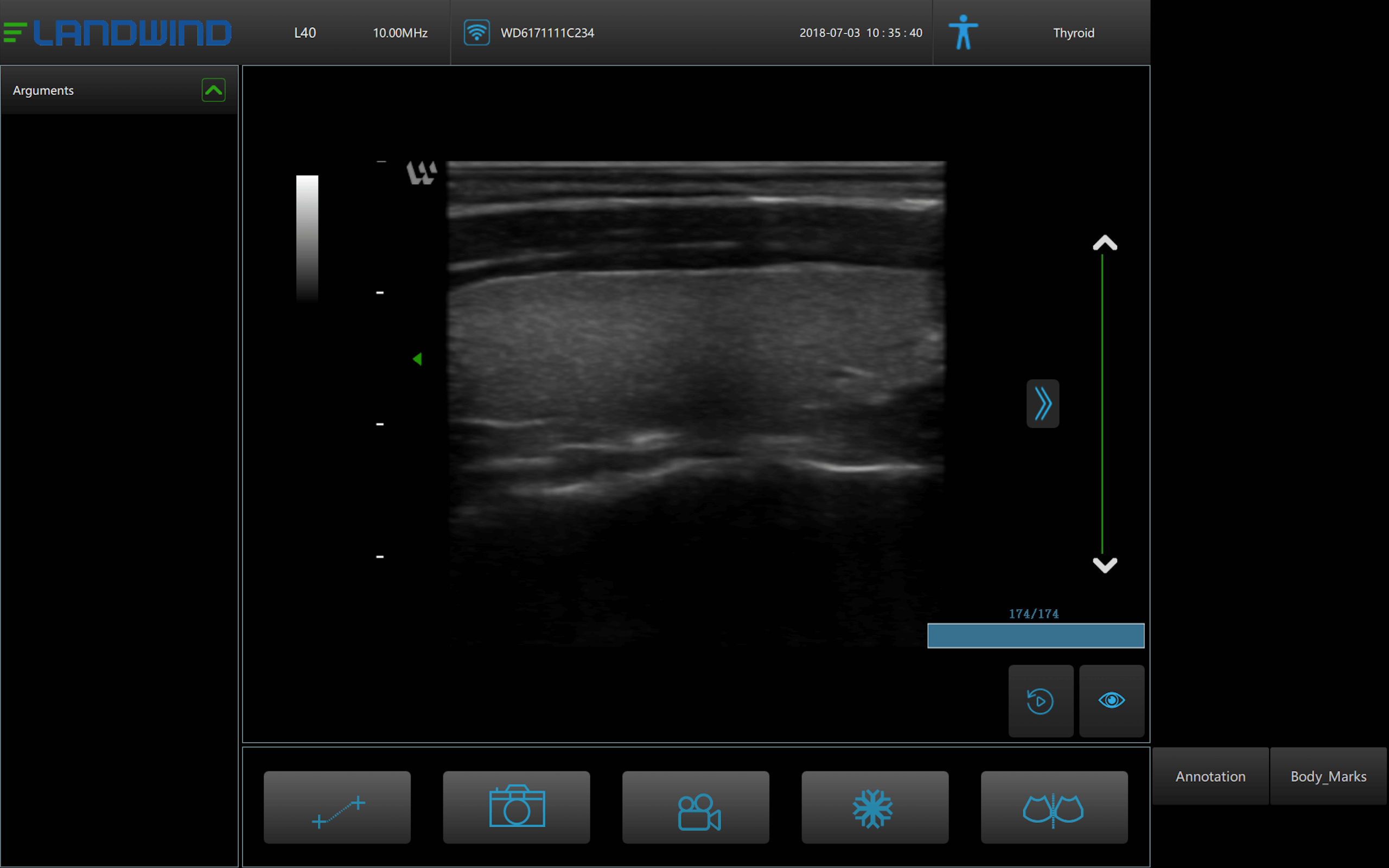Click the green vertical depth slider line
Screen dimensions: 1389x868
click(1102, 404)
